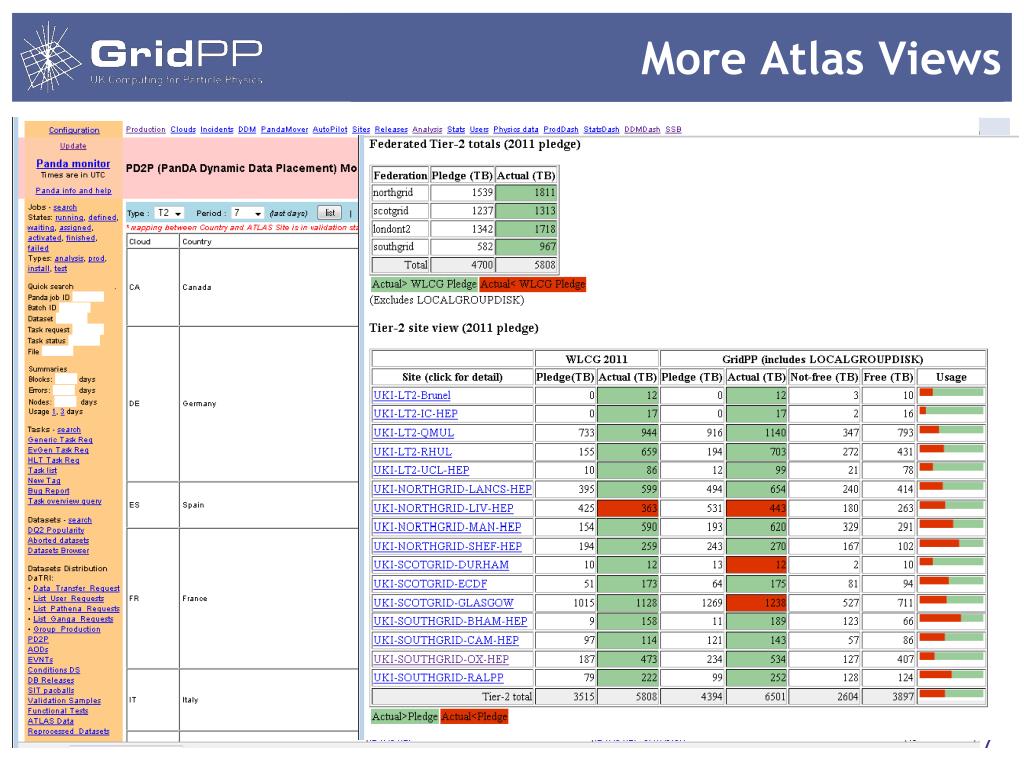Click the green 'Actual> WLCG Pledge' legend swatch

(x=424, y=284)
